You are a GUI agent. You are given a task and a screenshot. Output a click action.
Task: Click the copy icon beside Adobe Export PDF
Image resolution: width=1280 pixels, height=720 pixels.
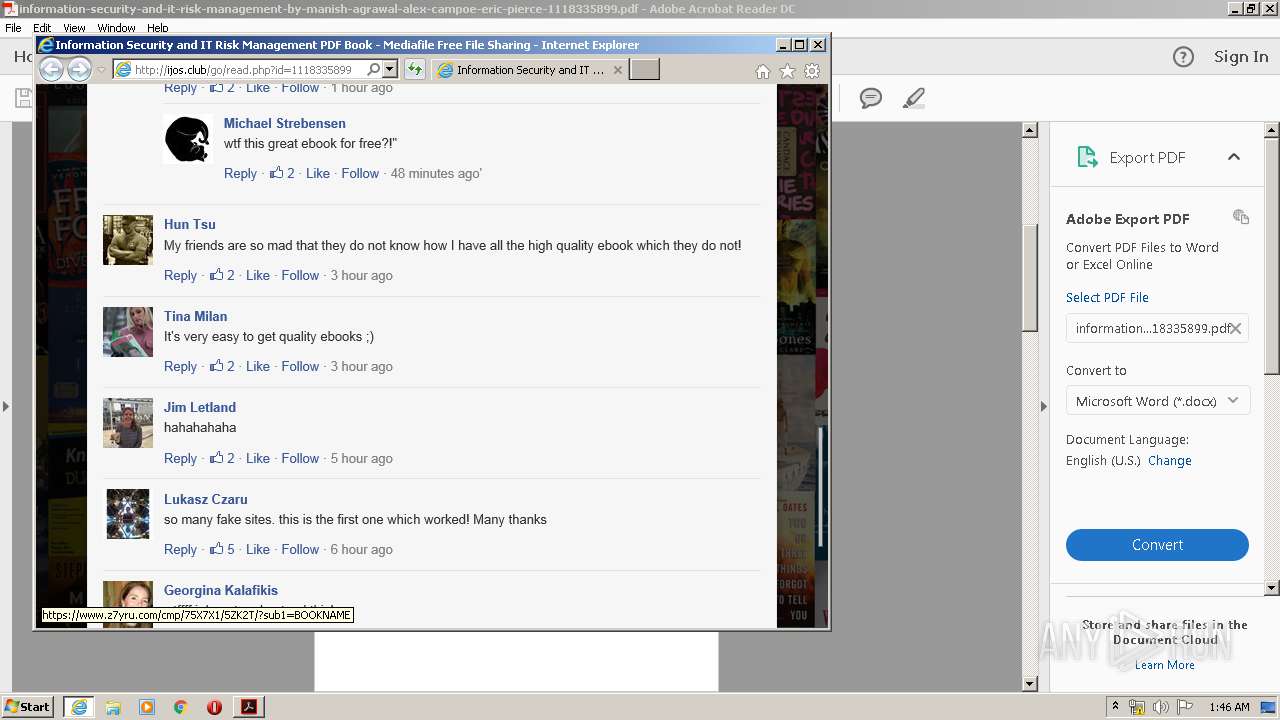[1241, 217]
